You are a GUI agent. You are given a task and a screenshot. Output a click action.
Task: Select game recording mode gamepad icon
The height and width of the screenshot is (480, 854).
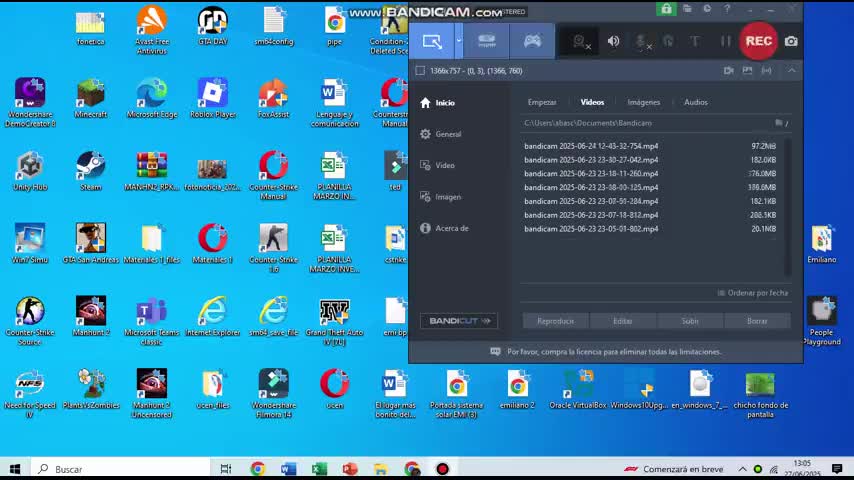(x=532, y=41)
